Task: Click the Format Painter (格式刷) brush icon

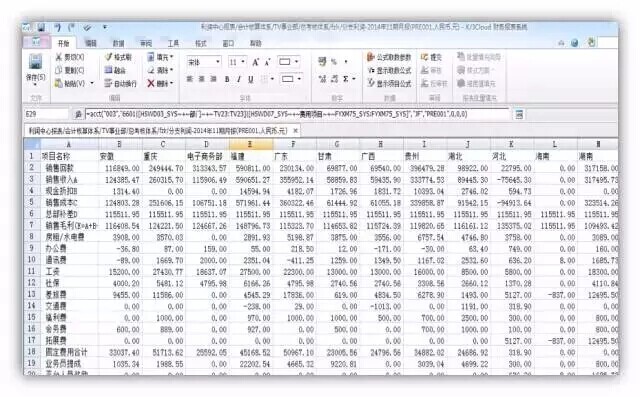Action: (109, 57)
